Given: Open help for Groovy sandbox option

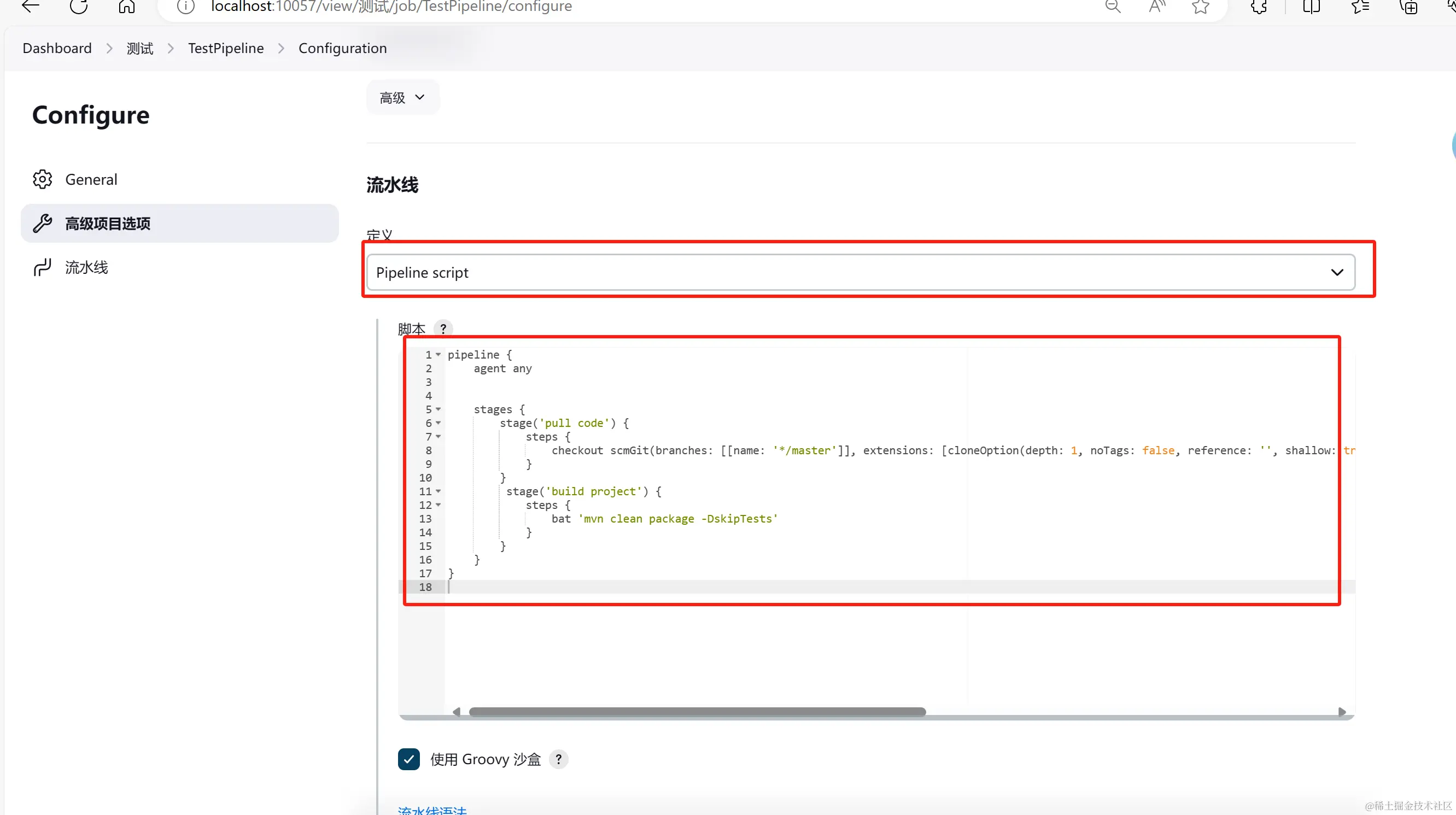Looking at the screenshot, I should [x=558, y=759].
